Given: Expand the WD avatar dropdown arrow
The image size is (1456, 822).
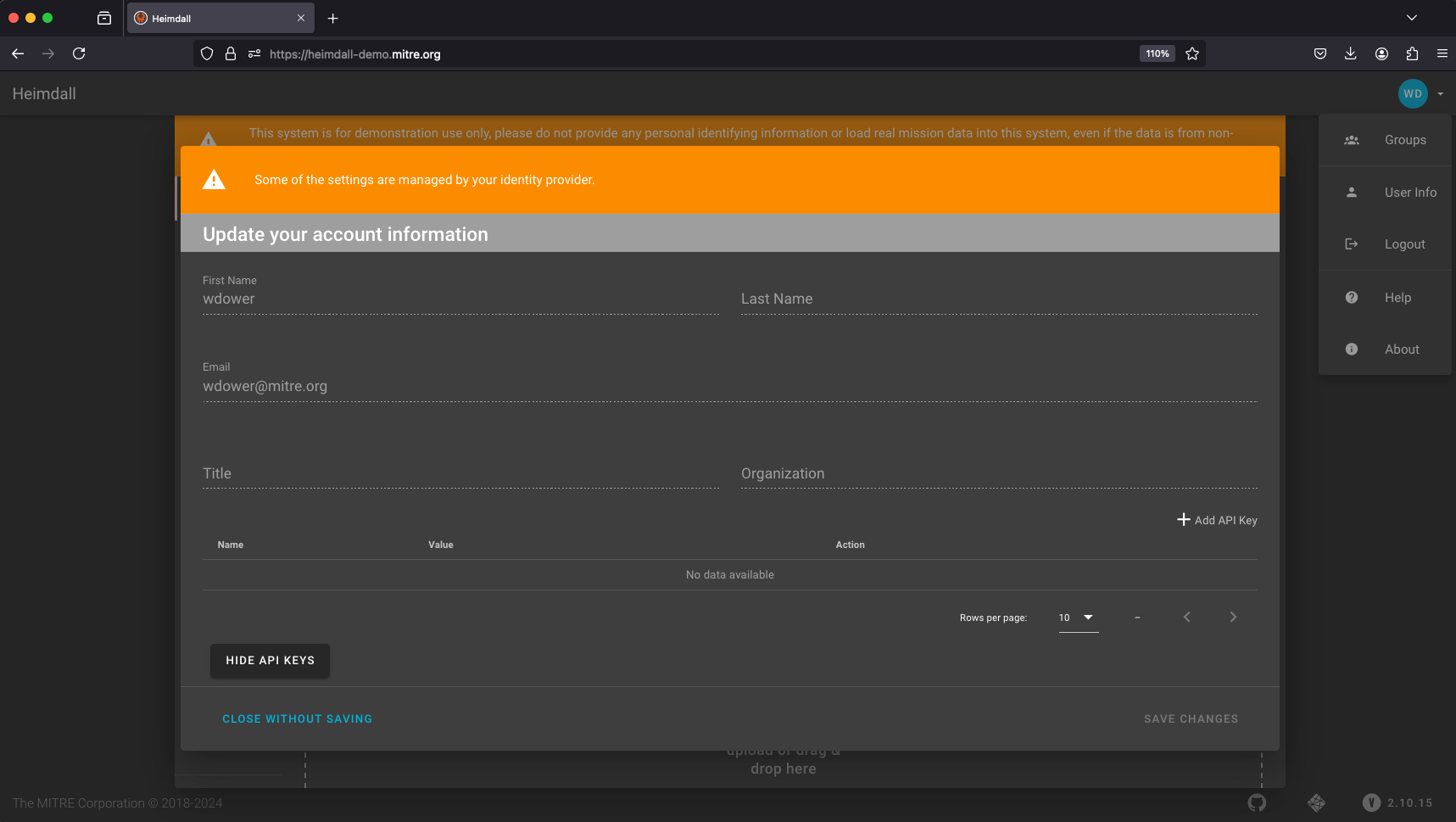Looking at the screenshot, I should tap(1439, 93).
